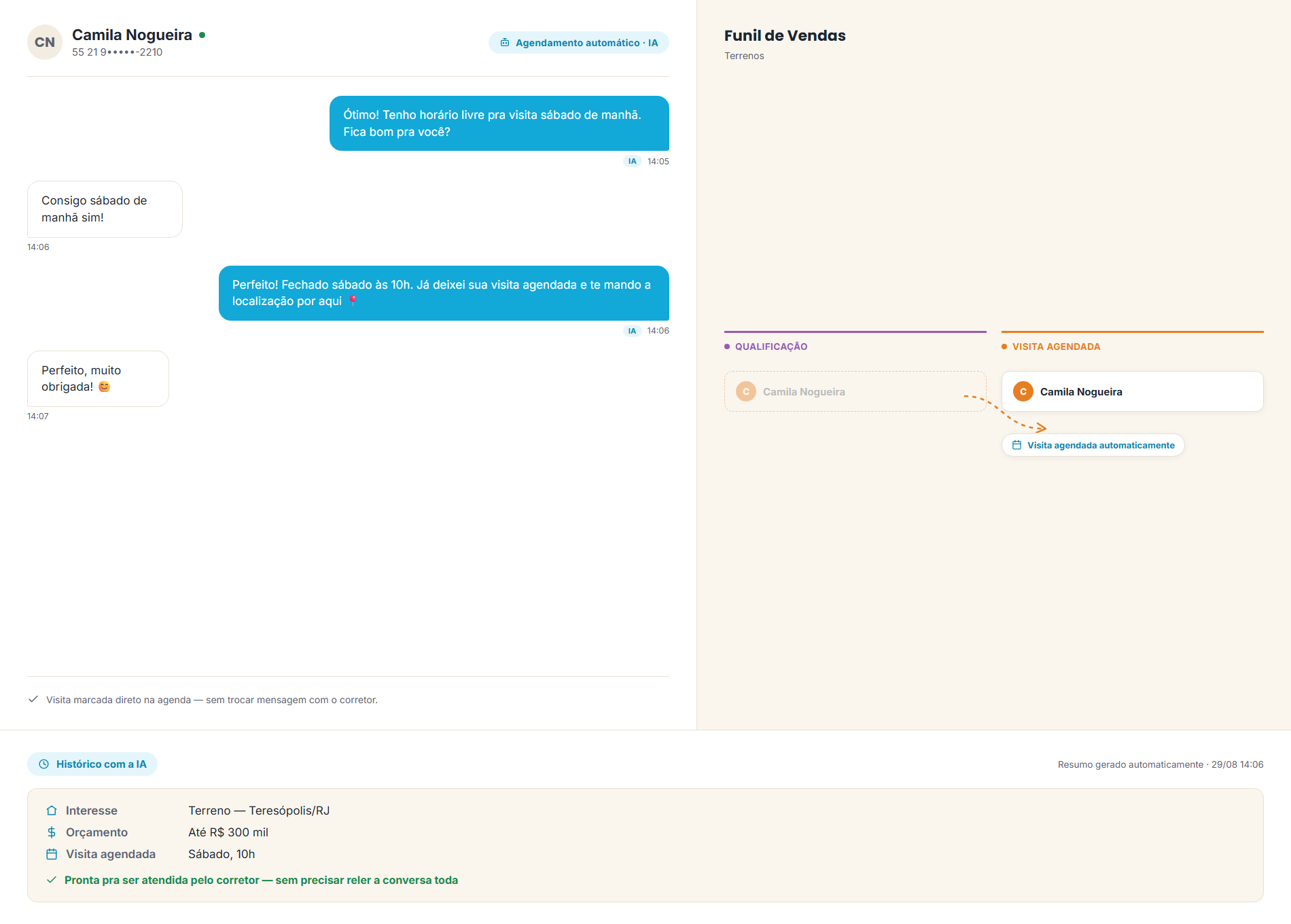This screenshot has height=924, width=1291.
Task: Click the orange dot beside Visita Agendada
Action: tap(1004, 346)
